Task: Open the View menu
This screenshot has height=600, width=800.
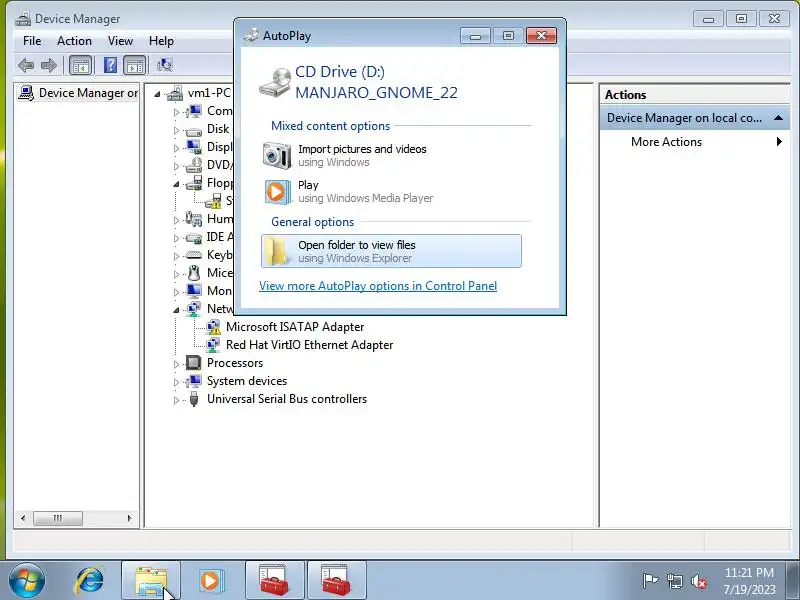Action: click(x=120, y=41)
